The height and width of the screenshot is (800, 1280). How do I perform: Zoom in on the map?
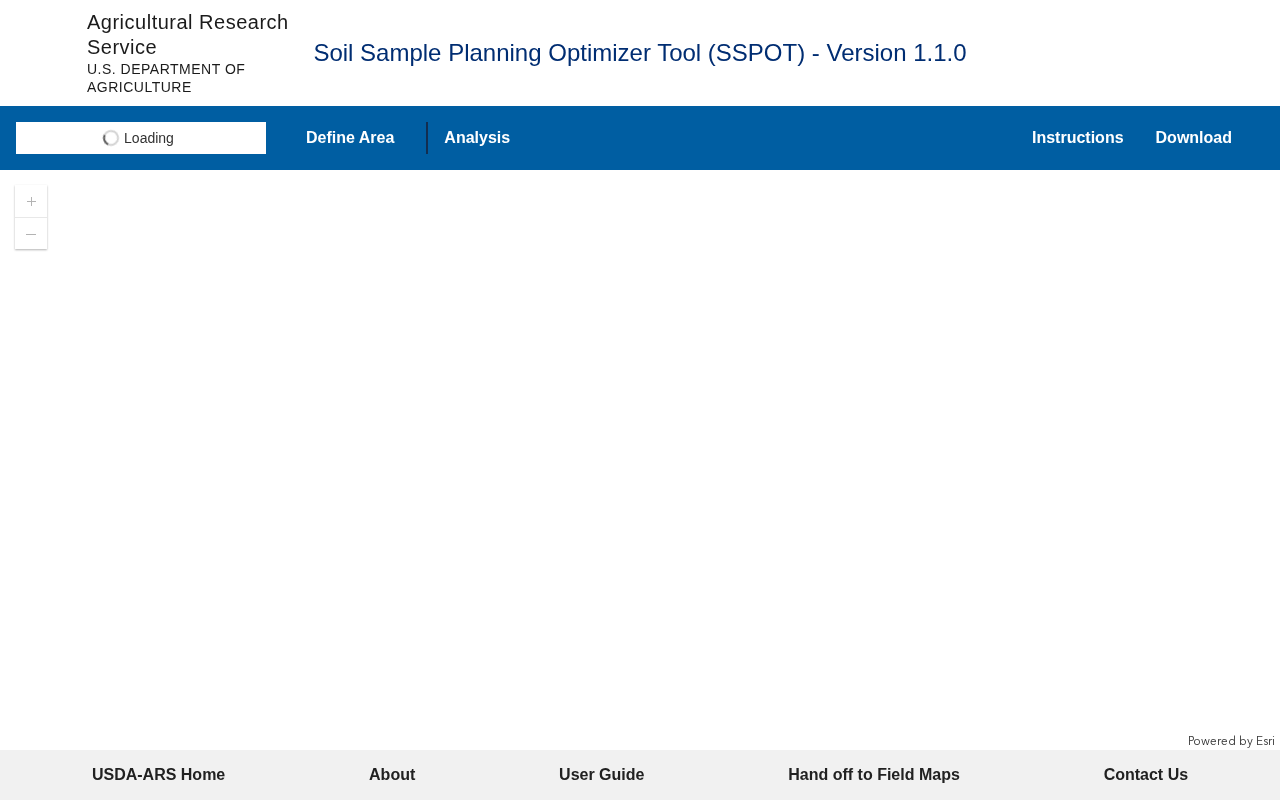31,201
